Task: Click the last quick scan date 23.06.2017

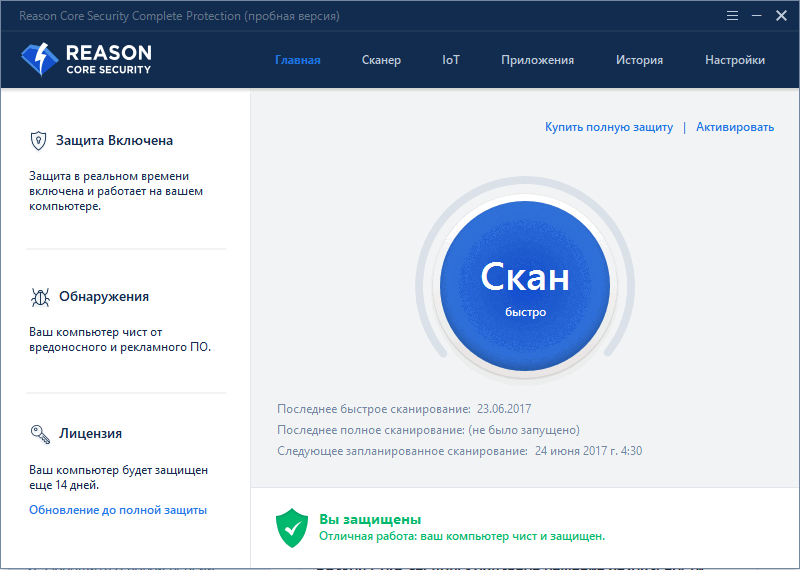Action: click(x=504, y=409)
